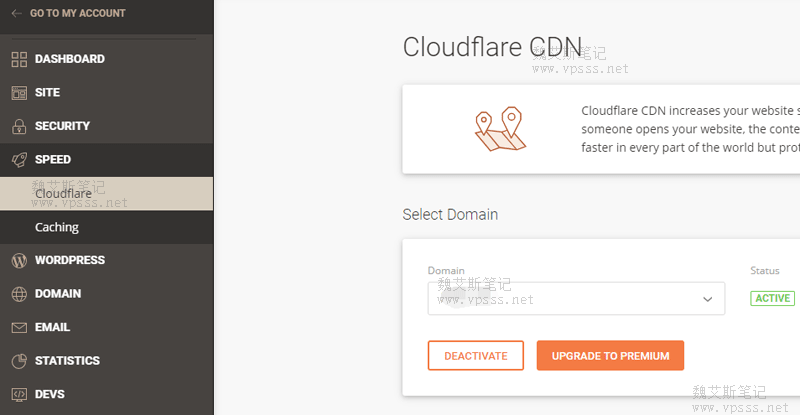Click the WordPress logo icon
This screenshot has width=800, height=415.
click(19, 260)
